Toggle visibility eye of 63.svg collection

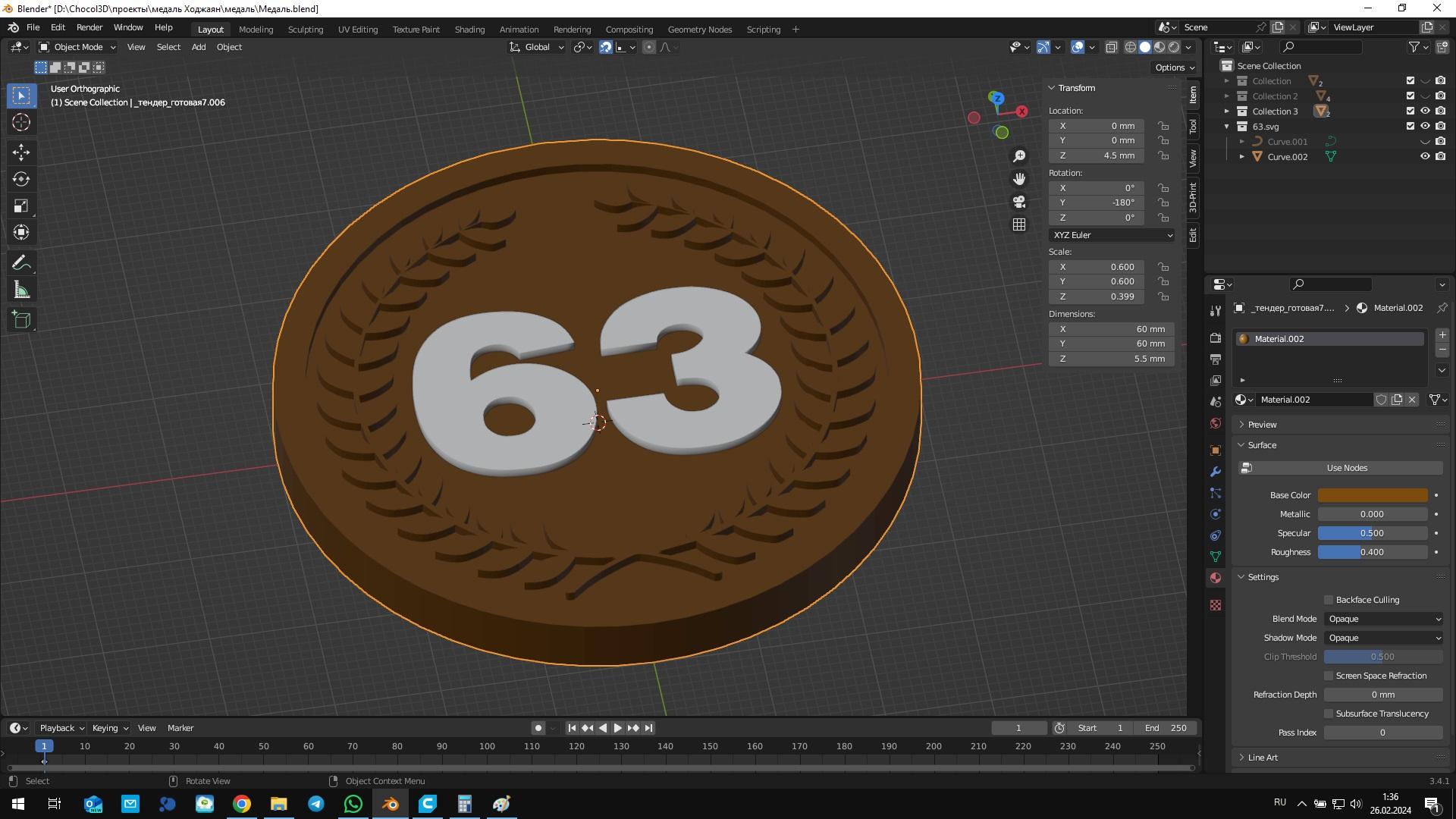point(1425,127)
